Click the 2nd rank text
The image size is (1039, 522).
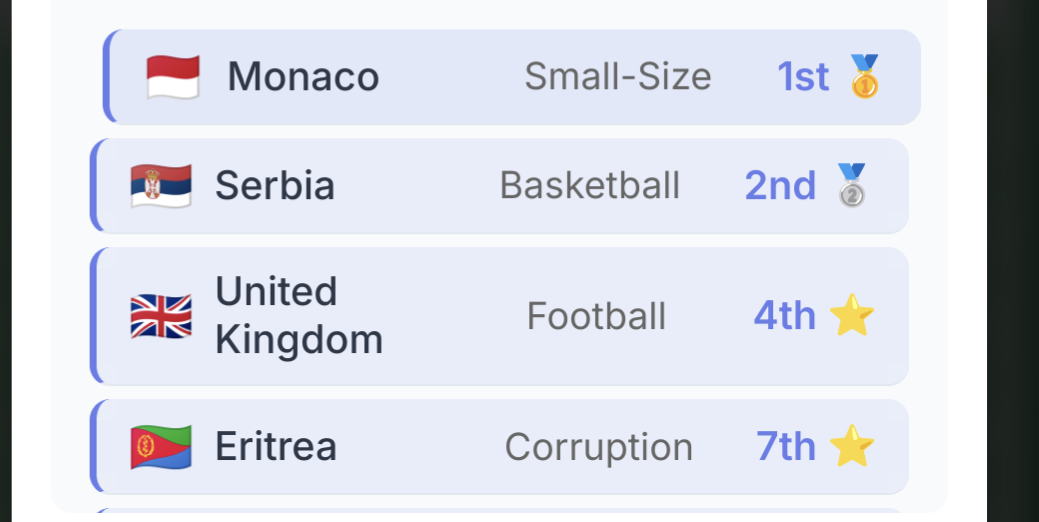pos(780,186)
